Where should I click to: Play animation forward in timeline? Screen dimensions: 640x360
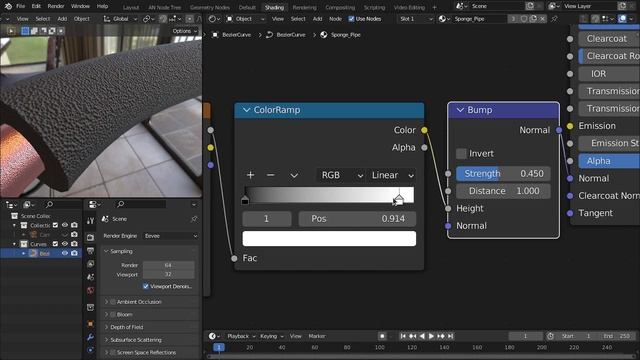431,336
